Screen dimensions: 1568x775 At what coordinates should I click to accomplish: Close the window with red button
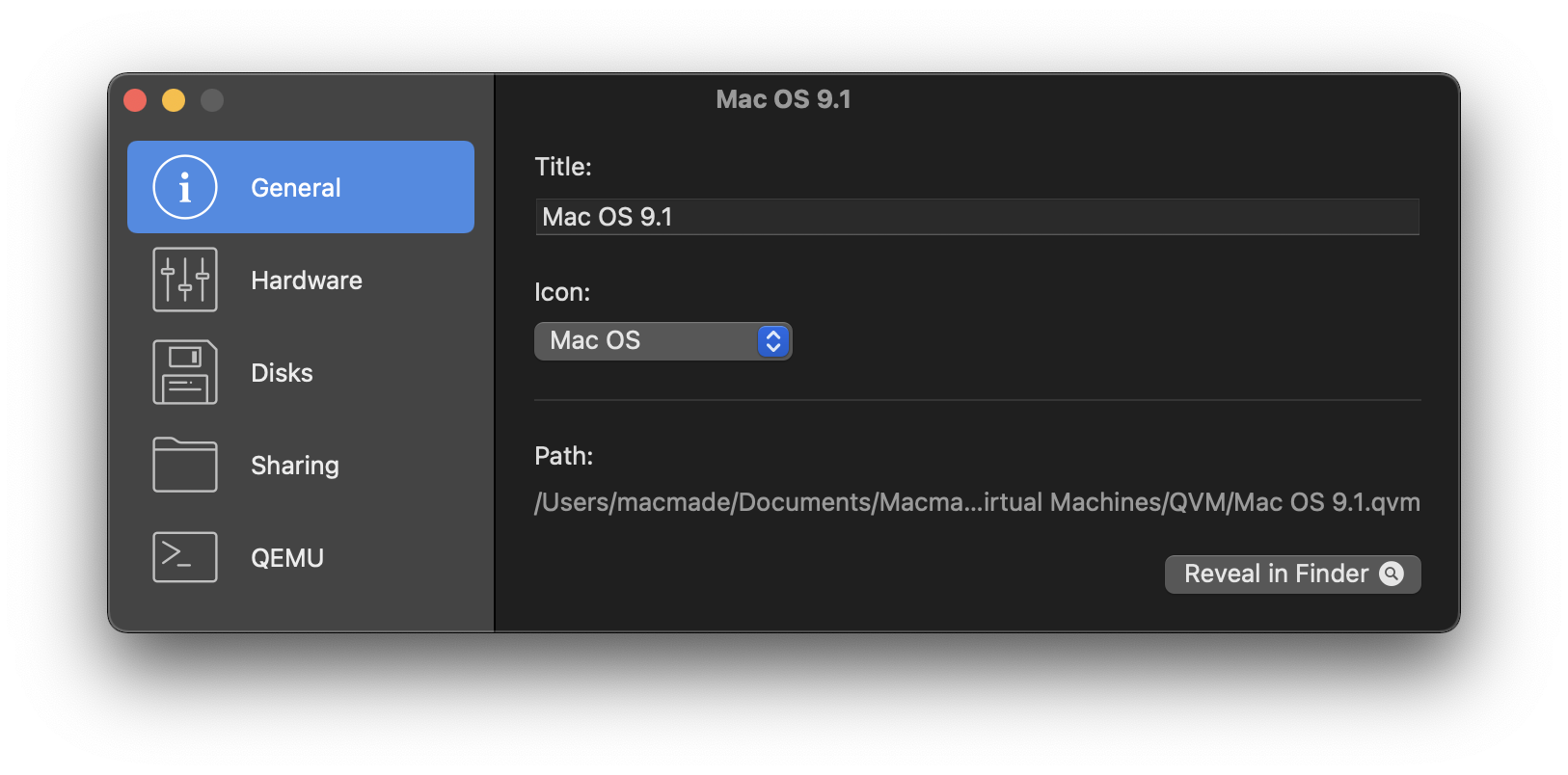coord(135,100)
